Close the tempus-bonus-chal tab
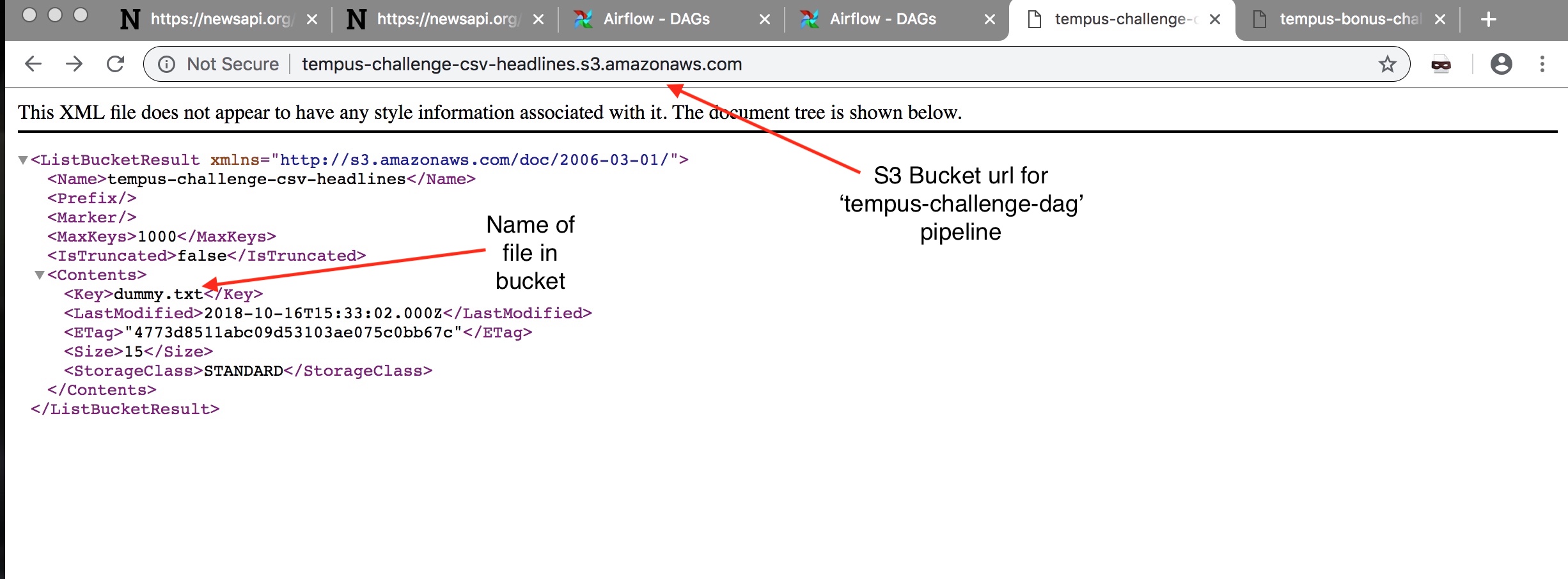 pos(1440,20)
